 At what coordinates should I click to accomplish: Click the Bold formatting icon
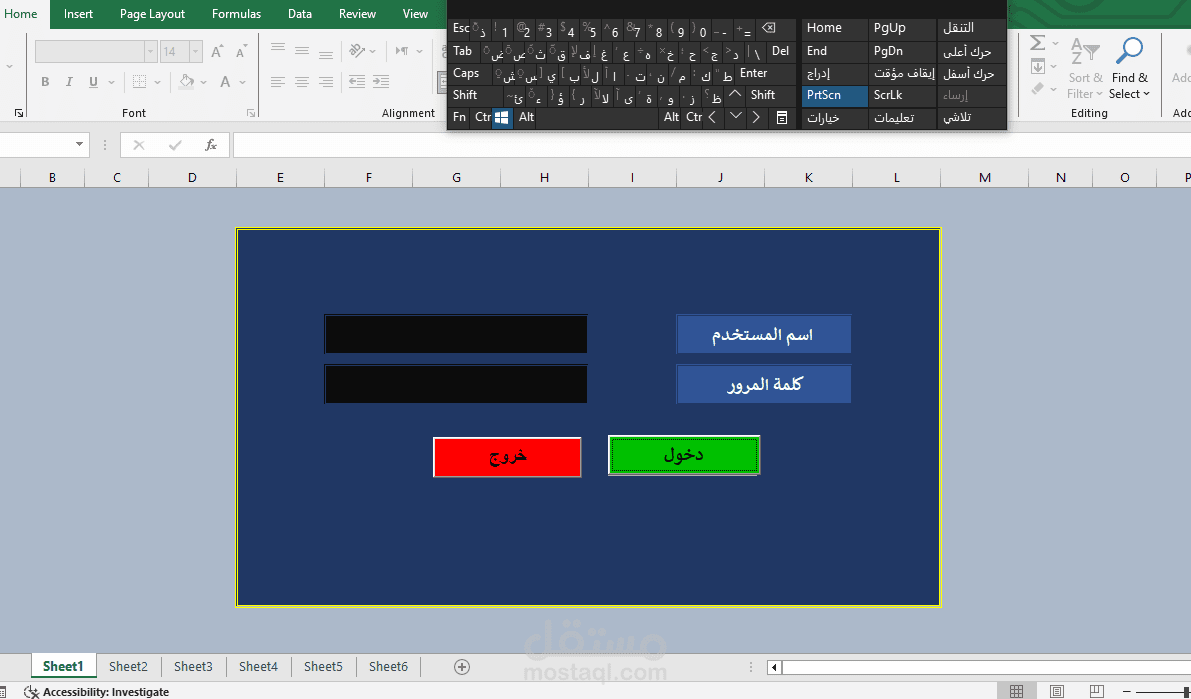coord(46,82)
